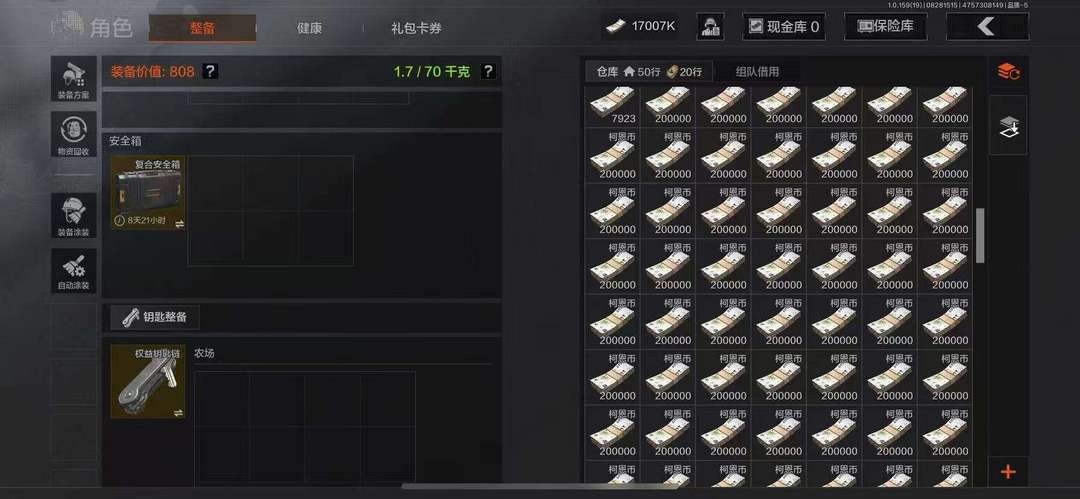Open the 装备方案 loadout icon
1080x499 pixels.
click(74, 79)
